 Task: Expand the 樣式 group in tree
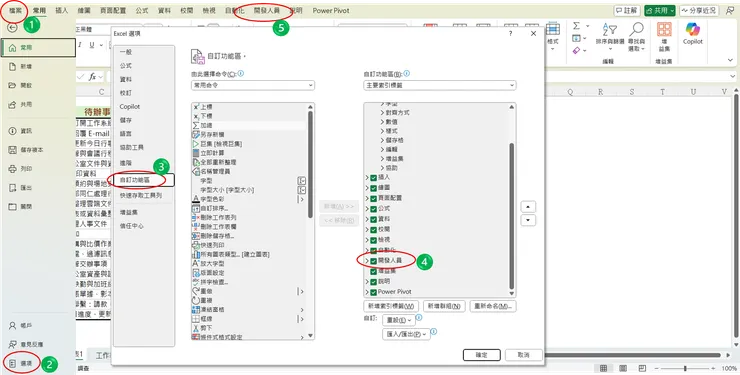point(383,131)
